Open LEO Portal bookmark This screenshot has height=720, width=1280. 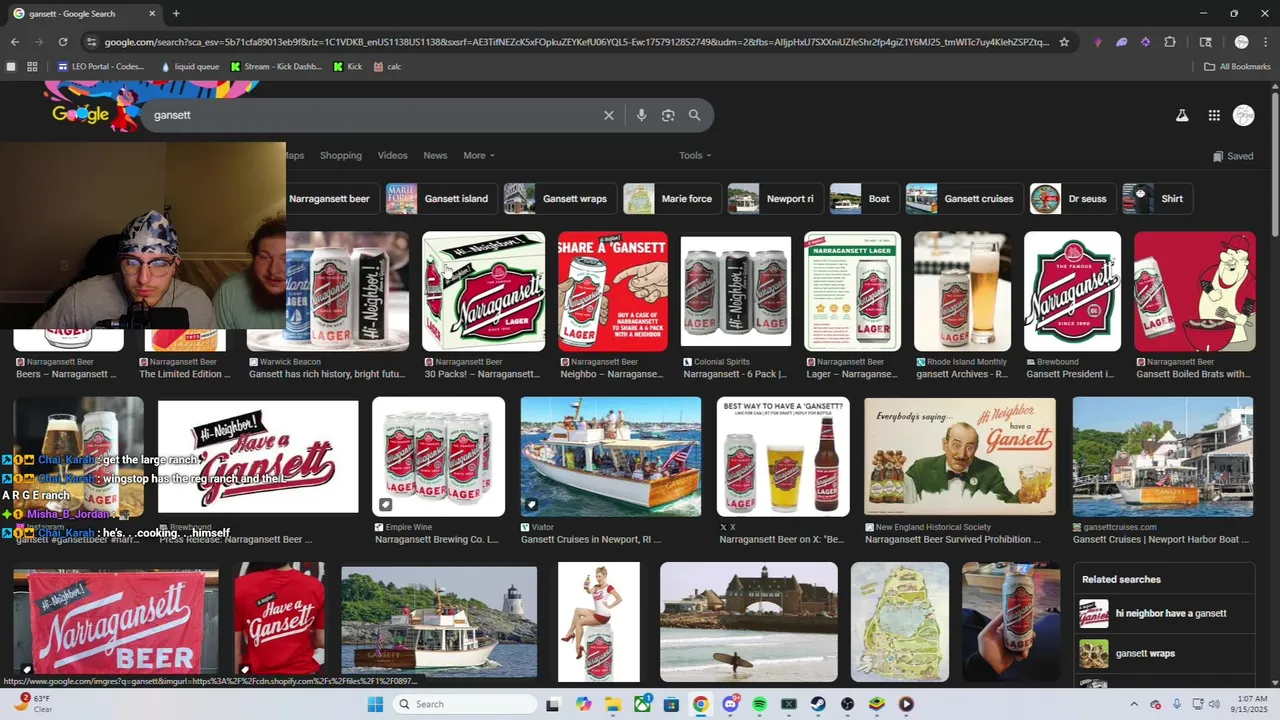click(101, 67)
